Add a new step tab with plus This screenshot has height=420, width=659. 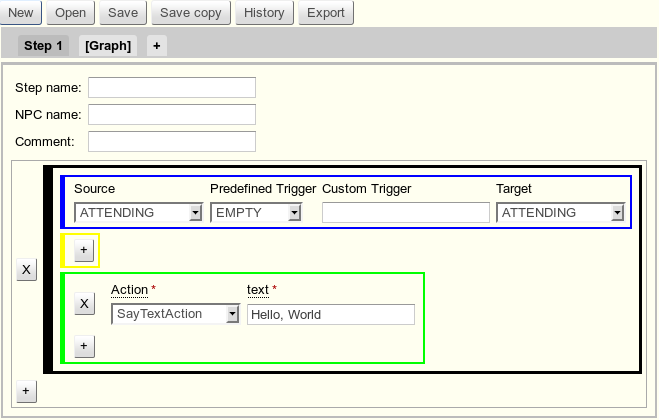pos(157,46)
